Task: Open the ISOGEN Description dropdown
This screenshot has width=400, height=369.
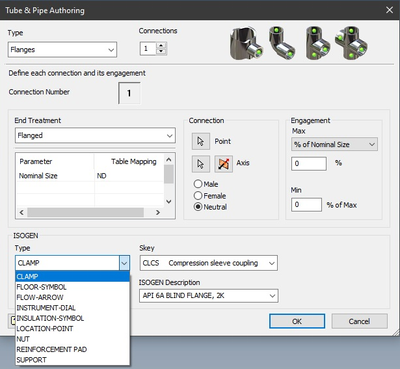Action: click(209, 296)
